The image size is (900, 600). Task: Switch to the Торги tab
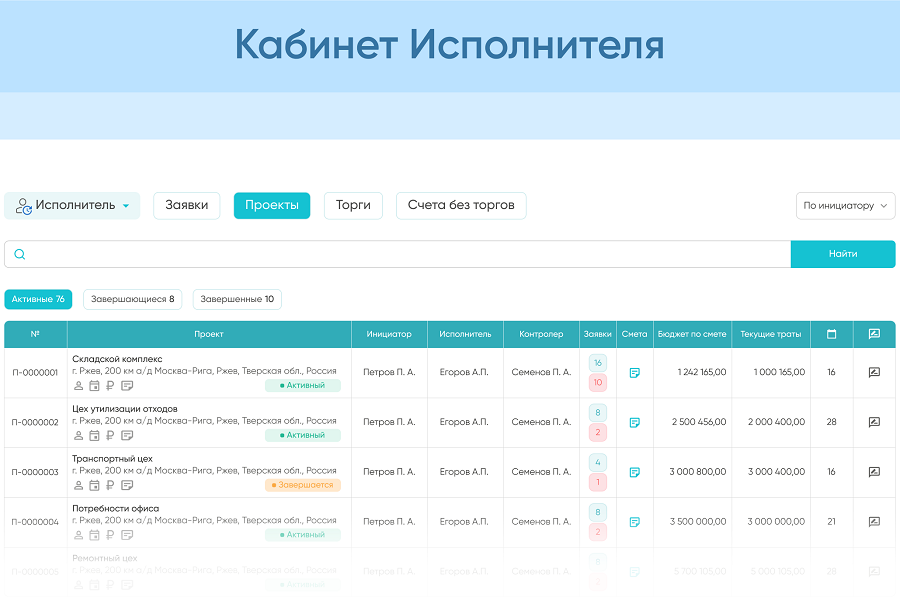(x=353, y=205)
